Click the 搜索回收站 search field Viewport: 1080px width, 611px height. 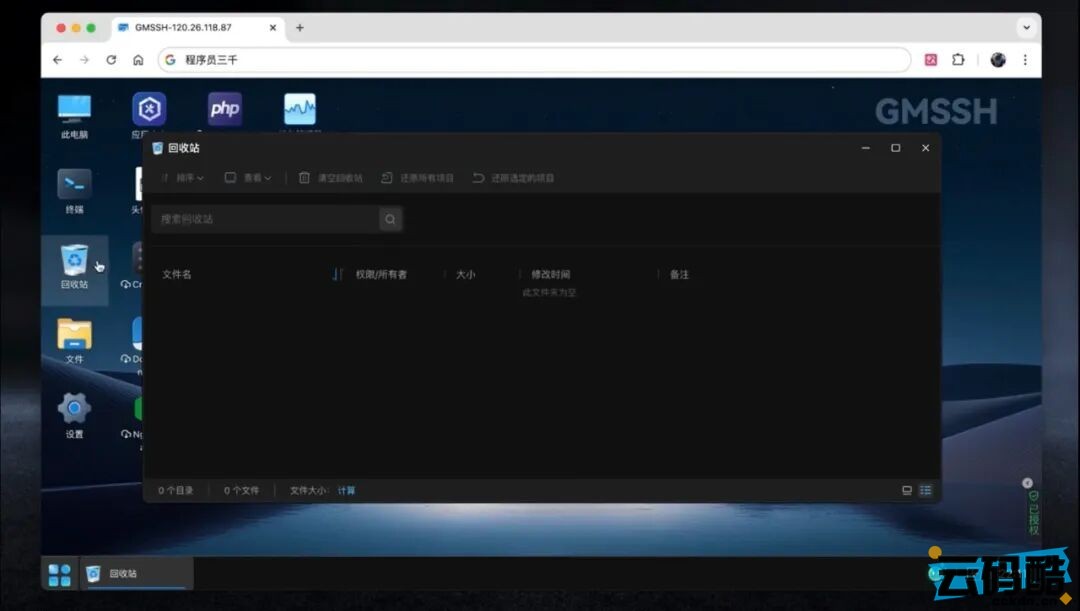coord(265,219)
